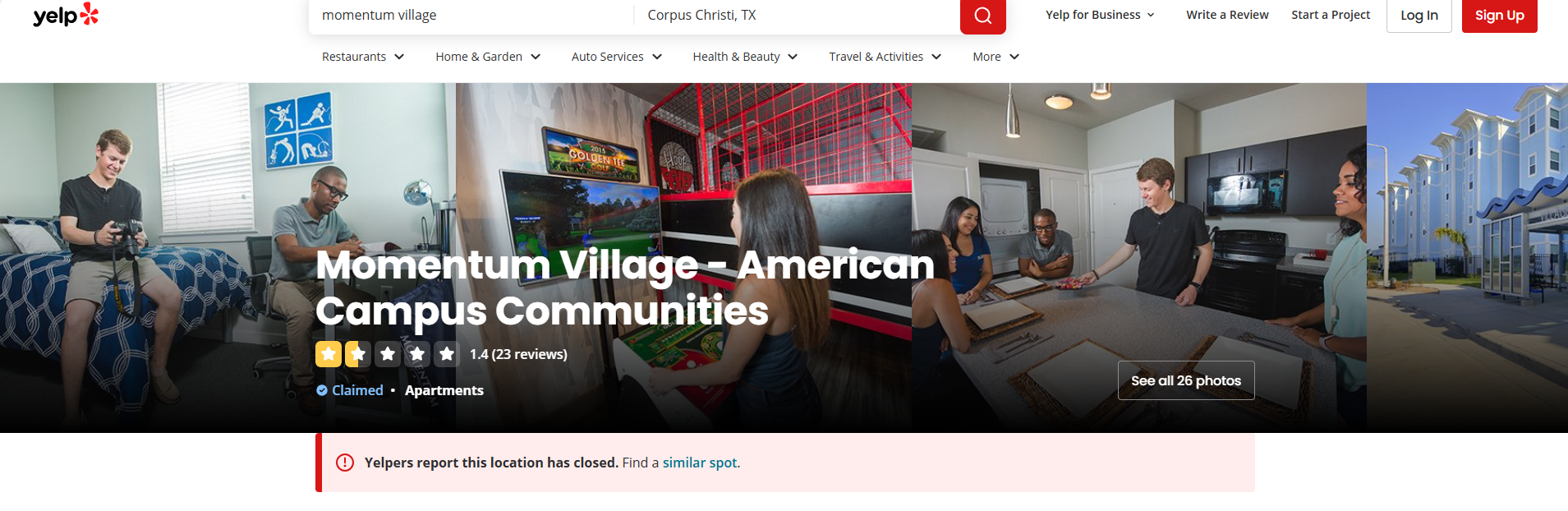
Task: Click the red alert icon in closed notice
Action: (345, 463)
